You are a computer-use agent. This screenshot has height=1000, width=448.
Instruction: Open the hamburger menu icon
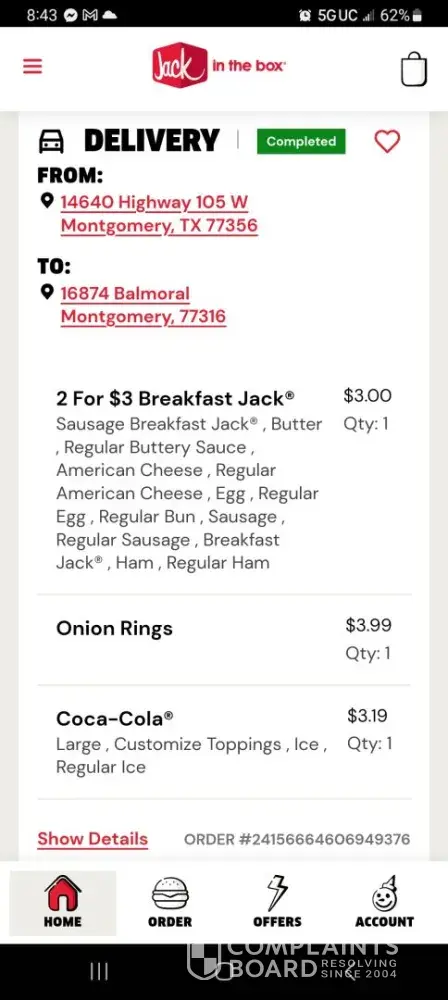[33, 66]
